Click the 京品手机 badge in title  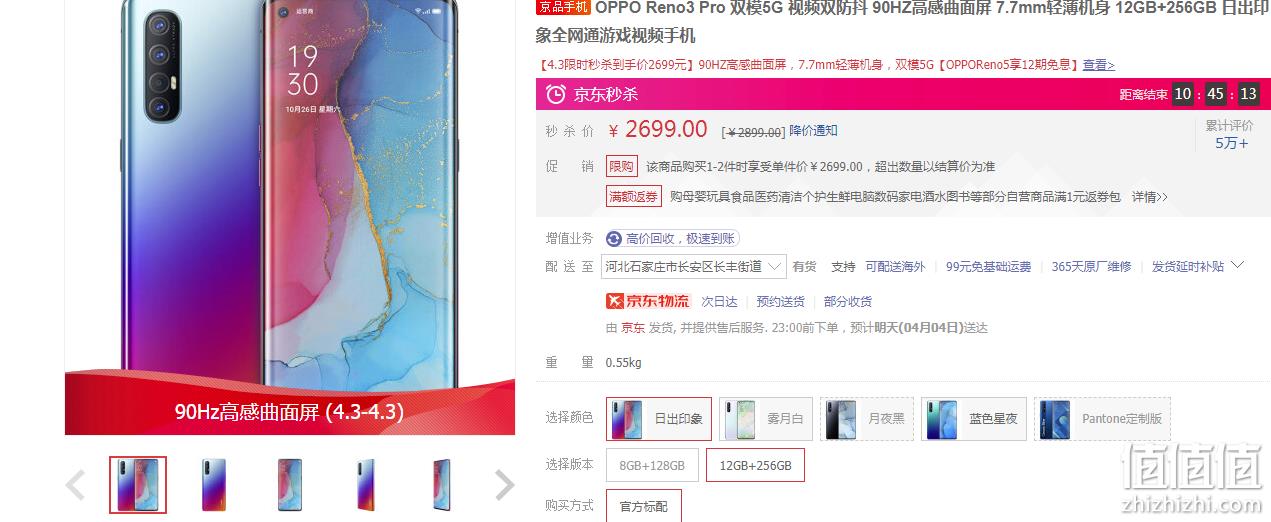pyautogui.click(x=564, y=8)
